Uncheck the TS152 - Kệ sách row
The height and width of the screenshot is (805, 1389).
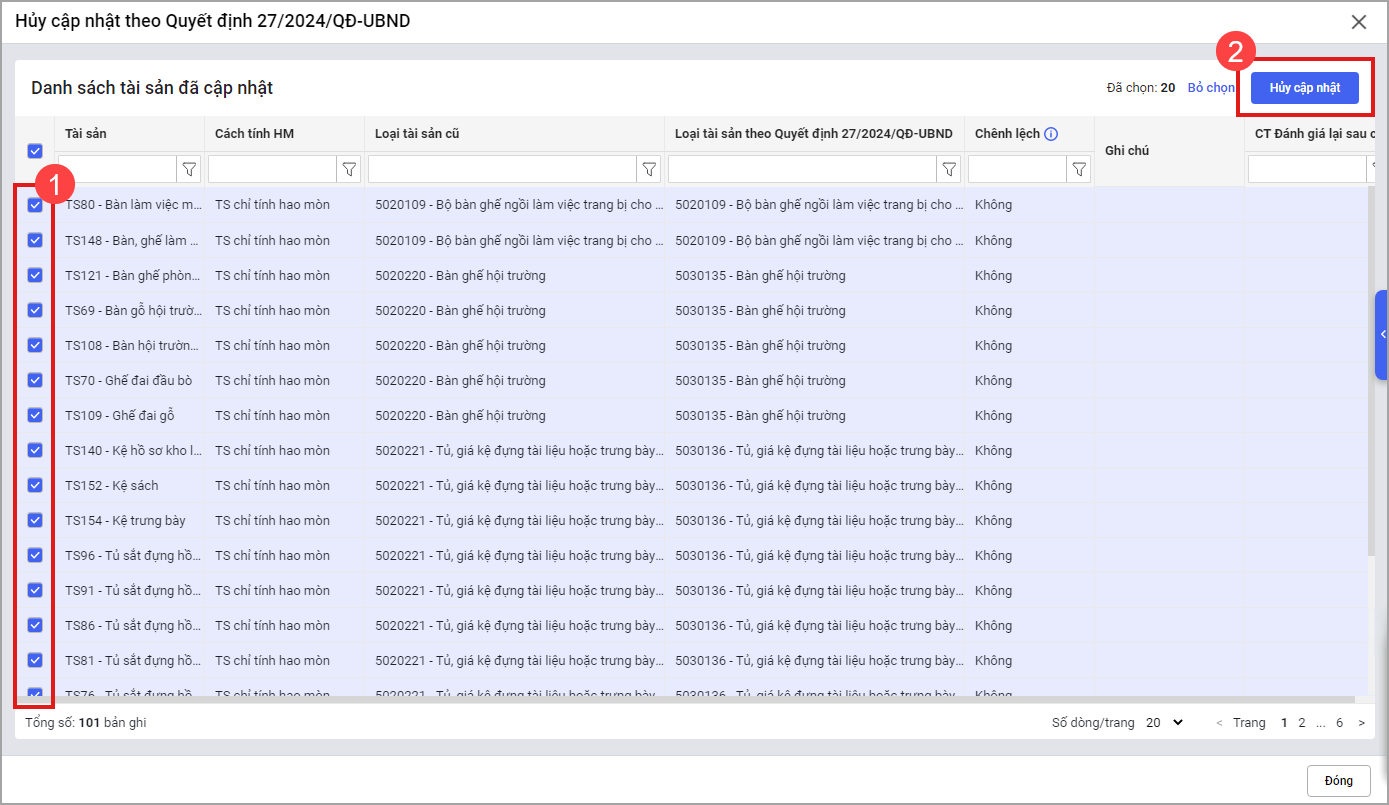click(x=35, y=485)
